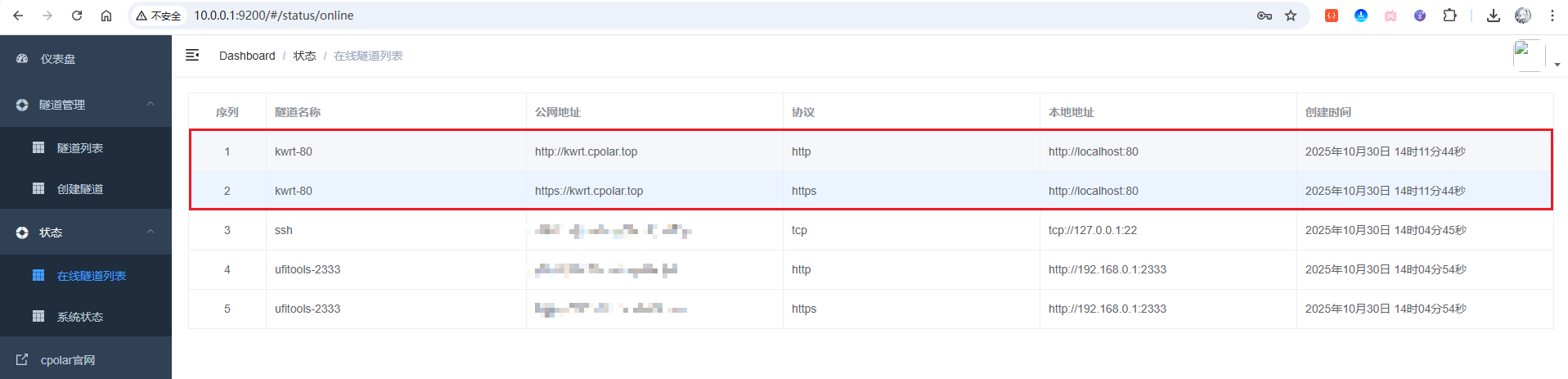Viewport: 1568px width, 379px height.
Task: Click the password key icon in address bar
Action: pyautogui.click(x=1265, y=16)
